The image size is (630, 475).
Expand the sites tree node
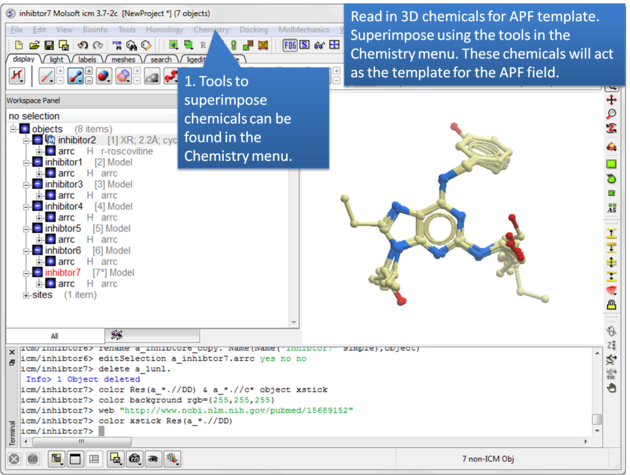tap(26, 295)
